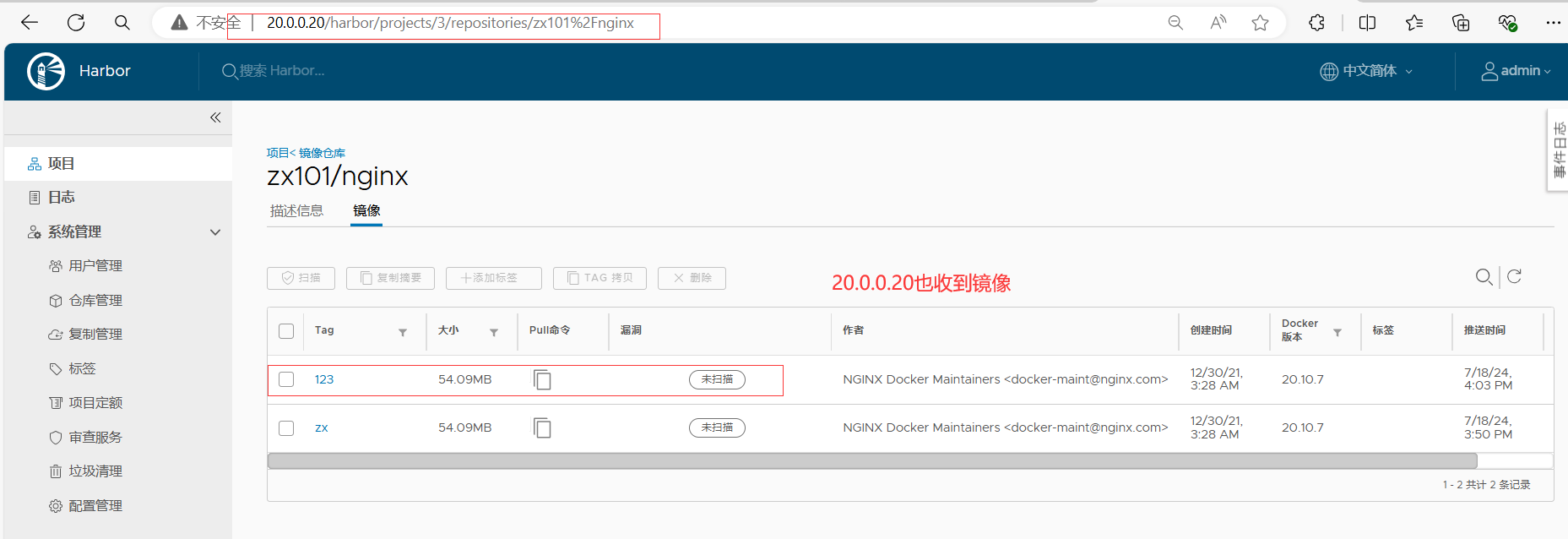
Task: Click the 未扫描 badge for tag 123
Action: (x=717, y=380)
